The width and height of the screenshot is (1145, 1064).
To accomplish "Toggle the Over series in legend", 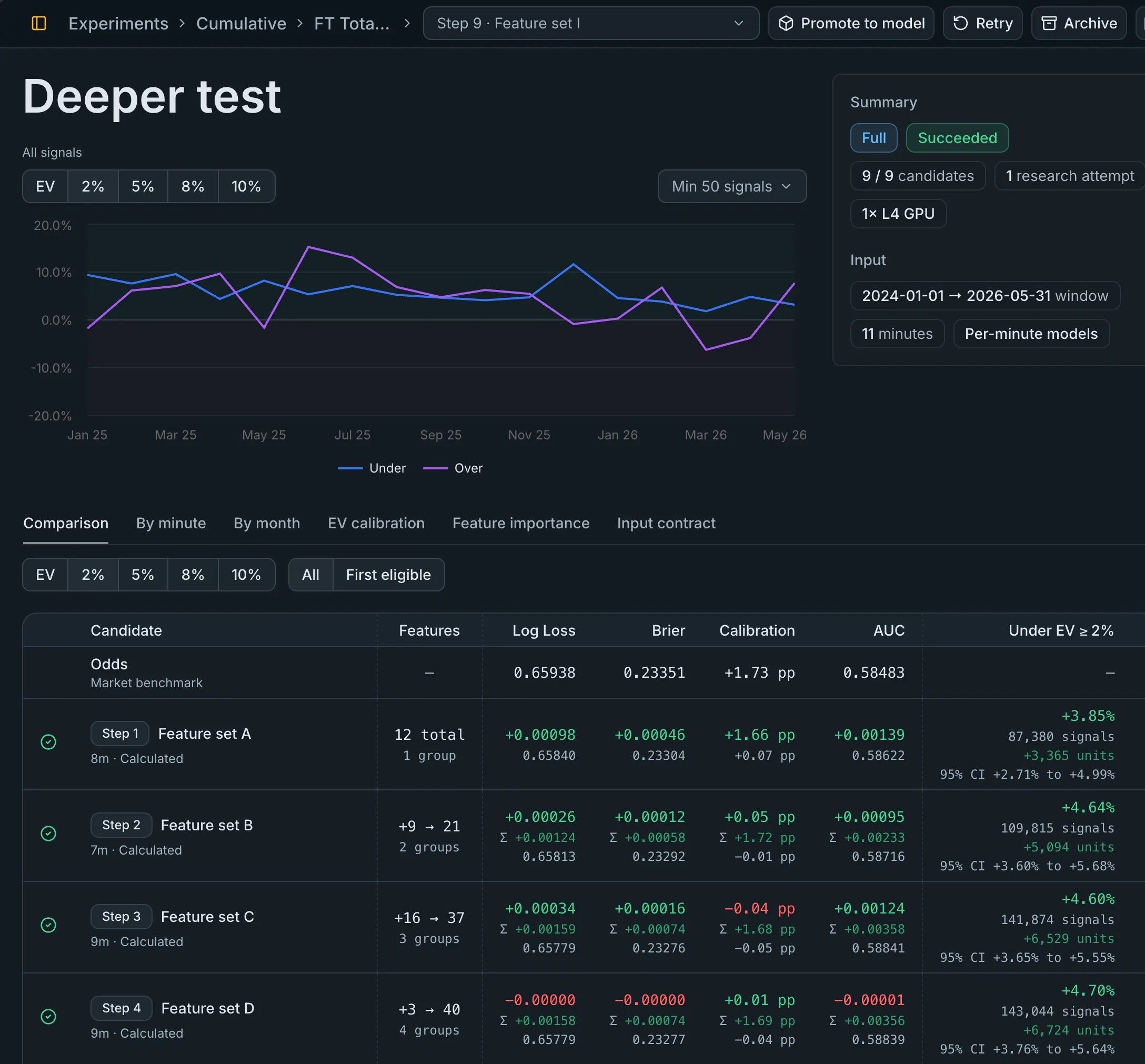I will click(x=453, y=468).
